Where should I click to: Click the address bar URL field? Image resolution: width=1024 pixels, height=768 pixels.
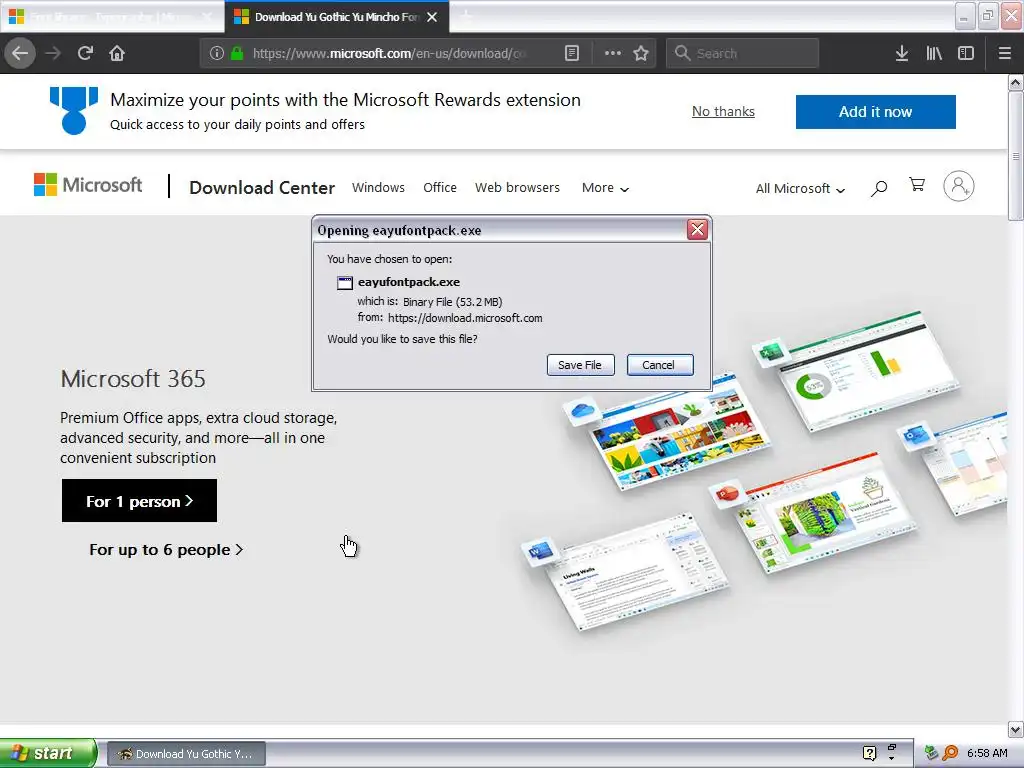point(389,53)
